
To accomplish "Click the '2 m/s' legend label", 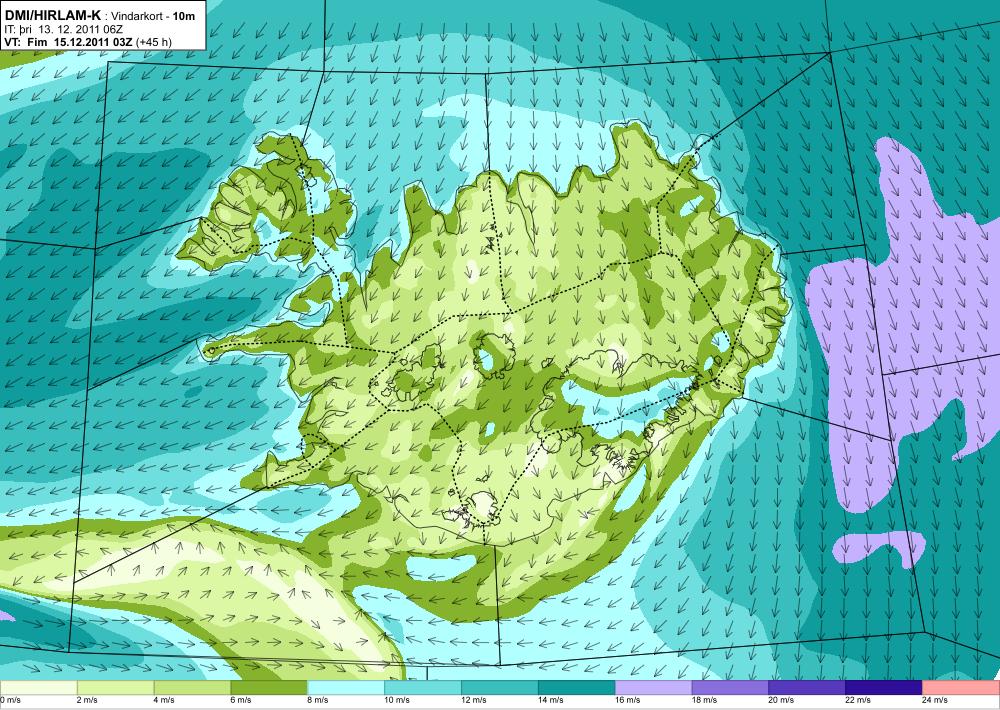I will [x=88, y=700].
